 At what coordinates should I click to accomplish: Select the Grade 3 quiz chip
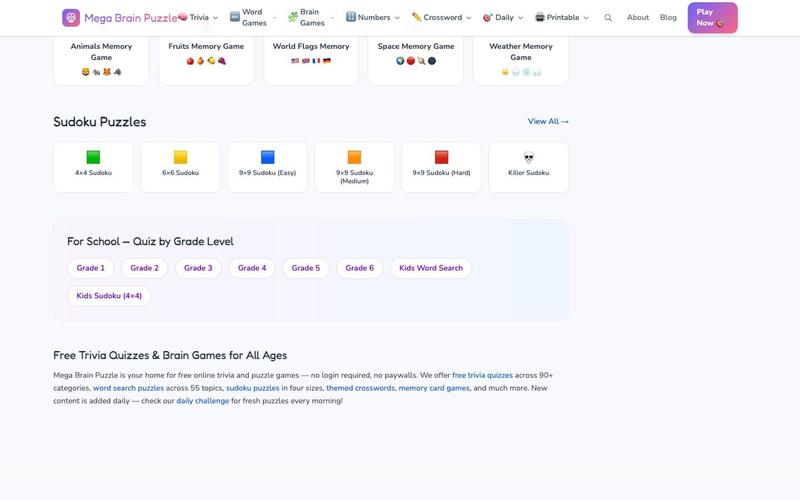coord(198,268)
